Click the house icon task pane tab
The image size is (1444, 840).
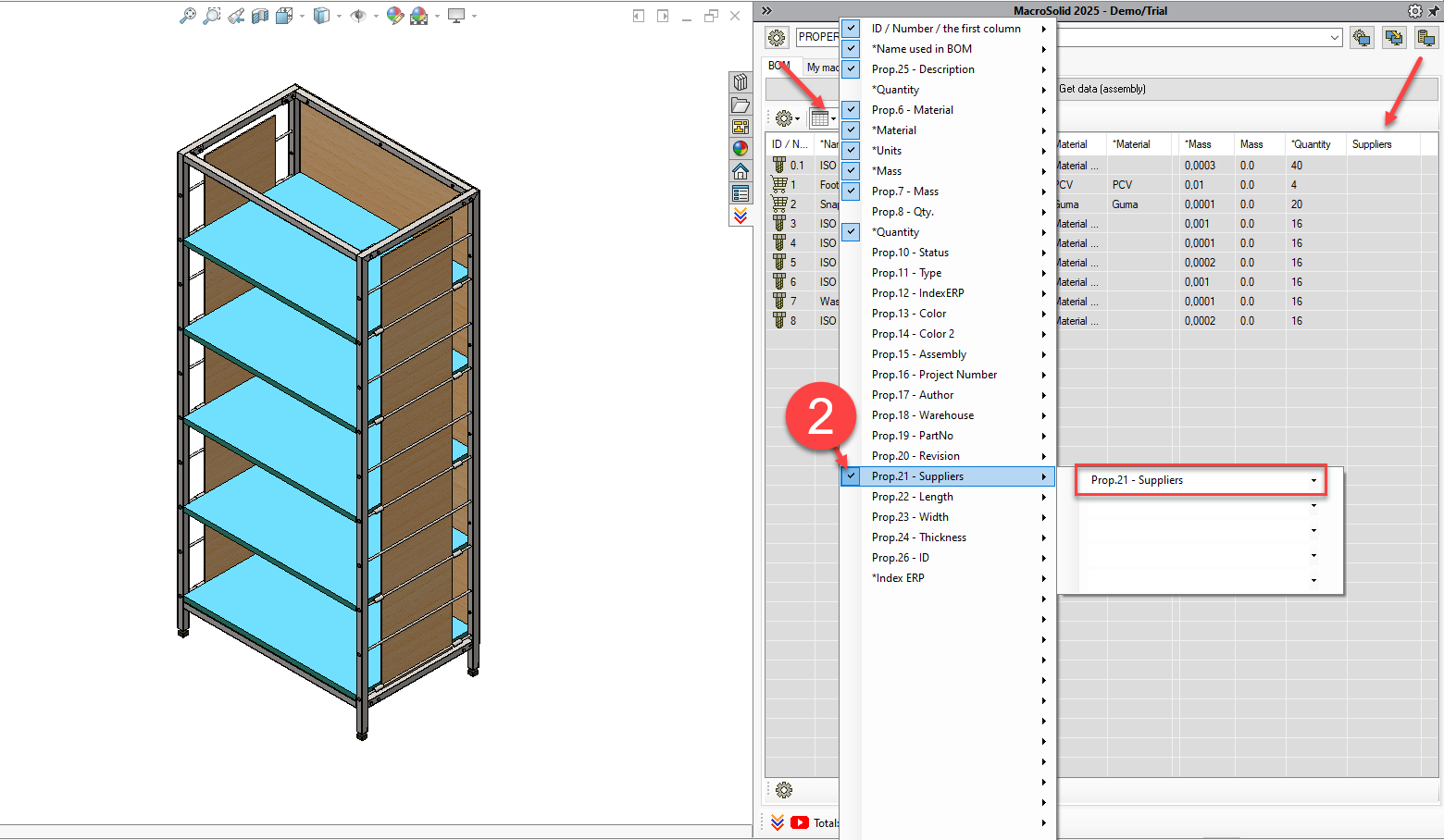tap(741, 171)
